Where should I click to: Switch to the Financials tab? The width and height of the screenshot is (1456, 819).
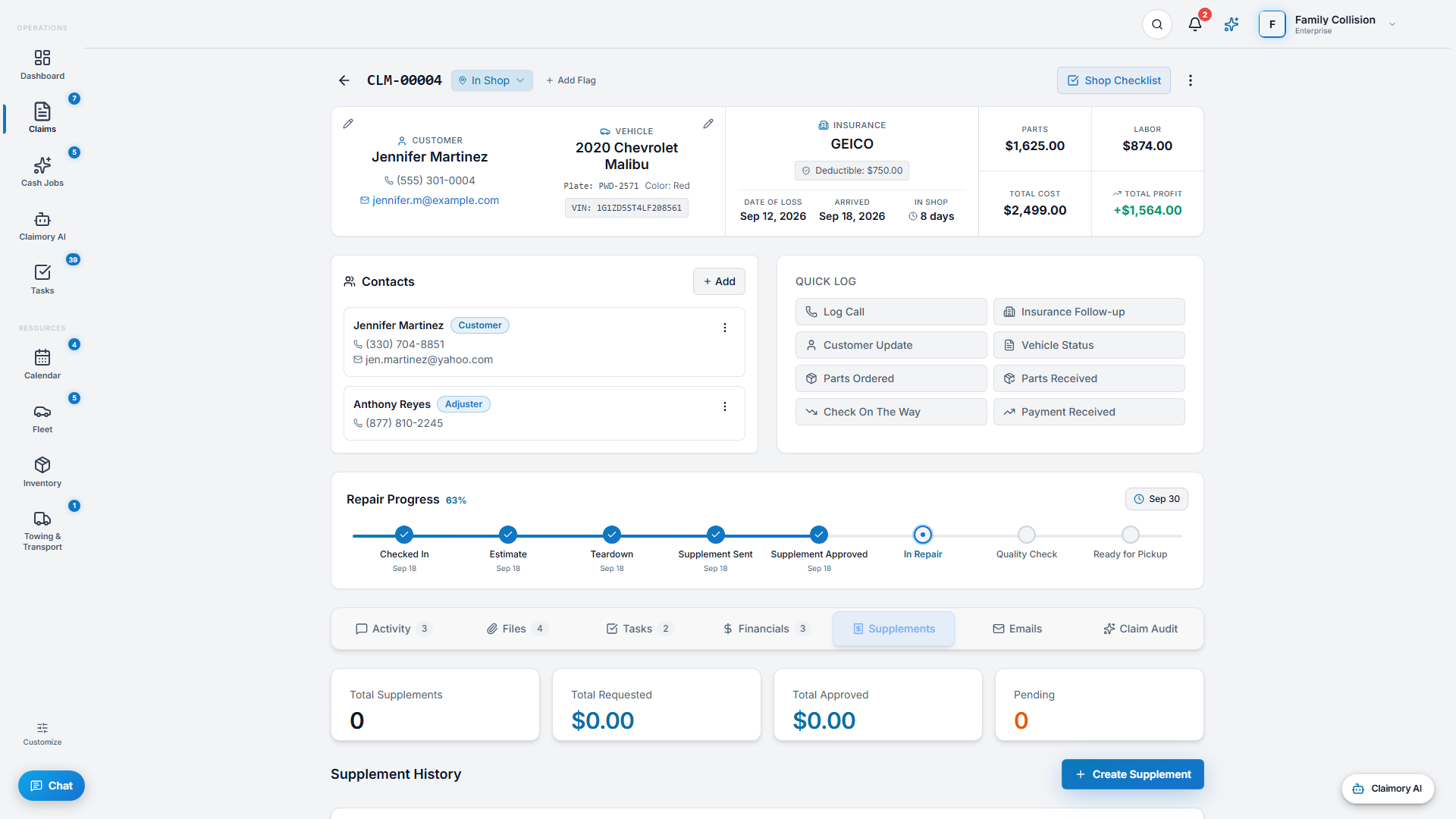point(767,629)
